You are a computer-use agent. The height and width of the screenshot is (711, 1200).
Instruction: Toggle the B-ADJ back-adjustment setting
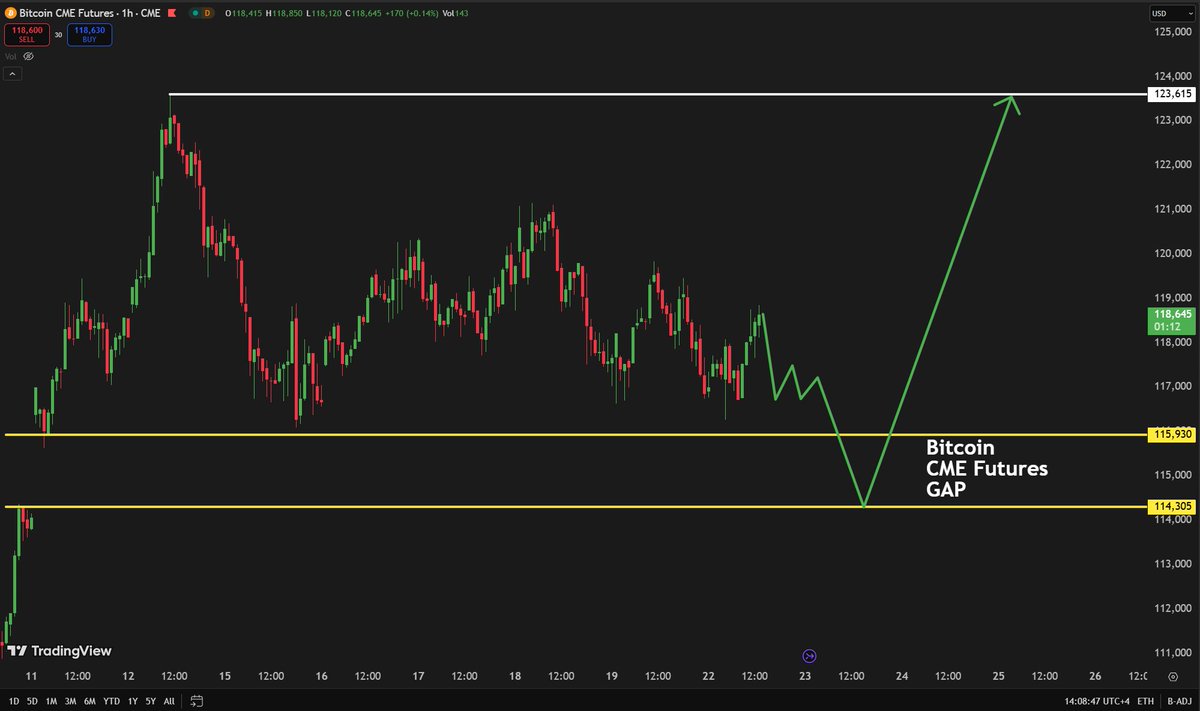(1179, 700)
